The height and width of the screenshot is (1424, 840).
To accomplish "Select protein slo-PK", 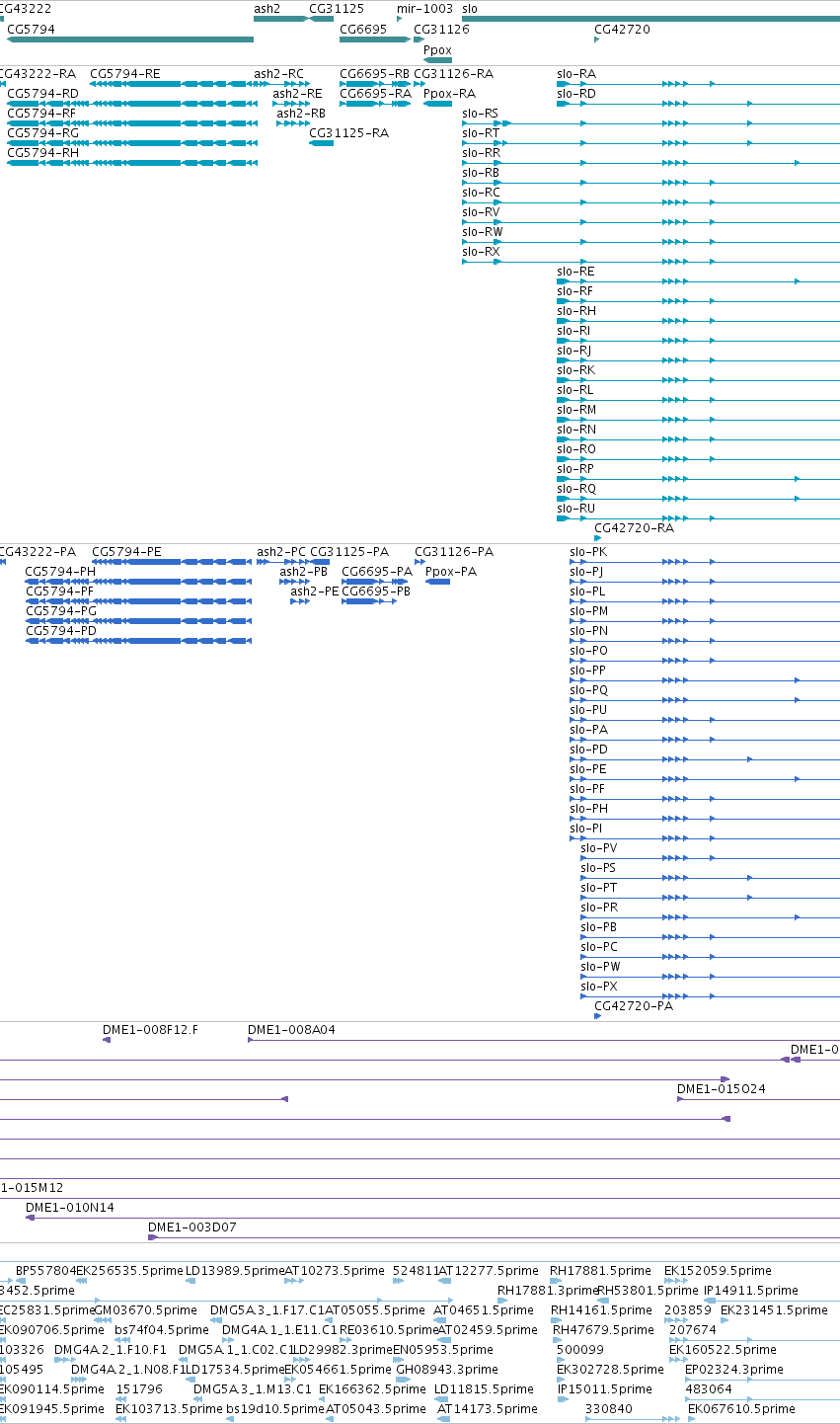I will click(x=588, y=552).
